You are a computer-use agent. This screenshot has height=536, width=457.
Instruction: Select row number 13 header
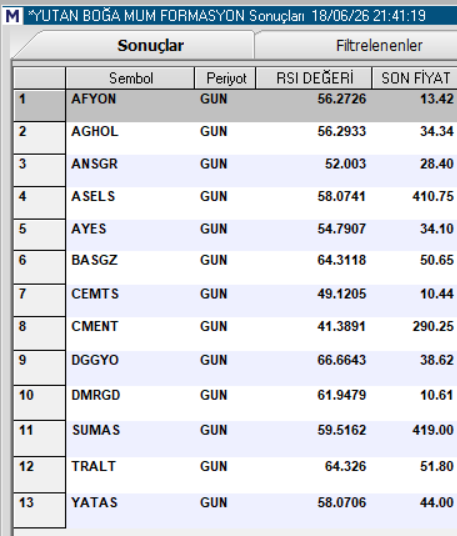point(40,511)
